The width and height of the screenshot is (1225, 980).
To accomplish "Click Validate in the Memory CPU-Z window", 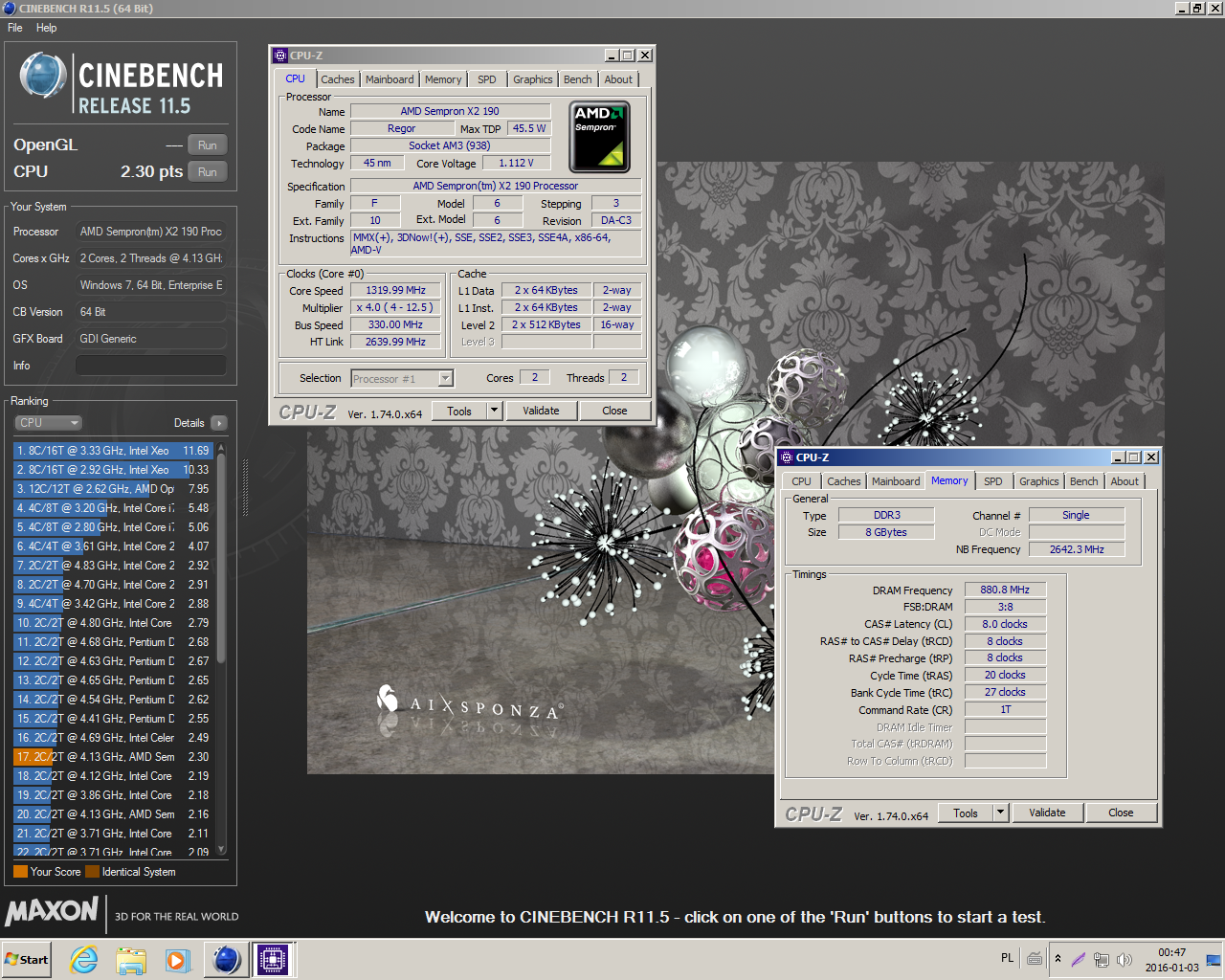I will coord(1047,813).
